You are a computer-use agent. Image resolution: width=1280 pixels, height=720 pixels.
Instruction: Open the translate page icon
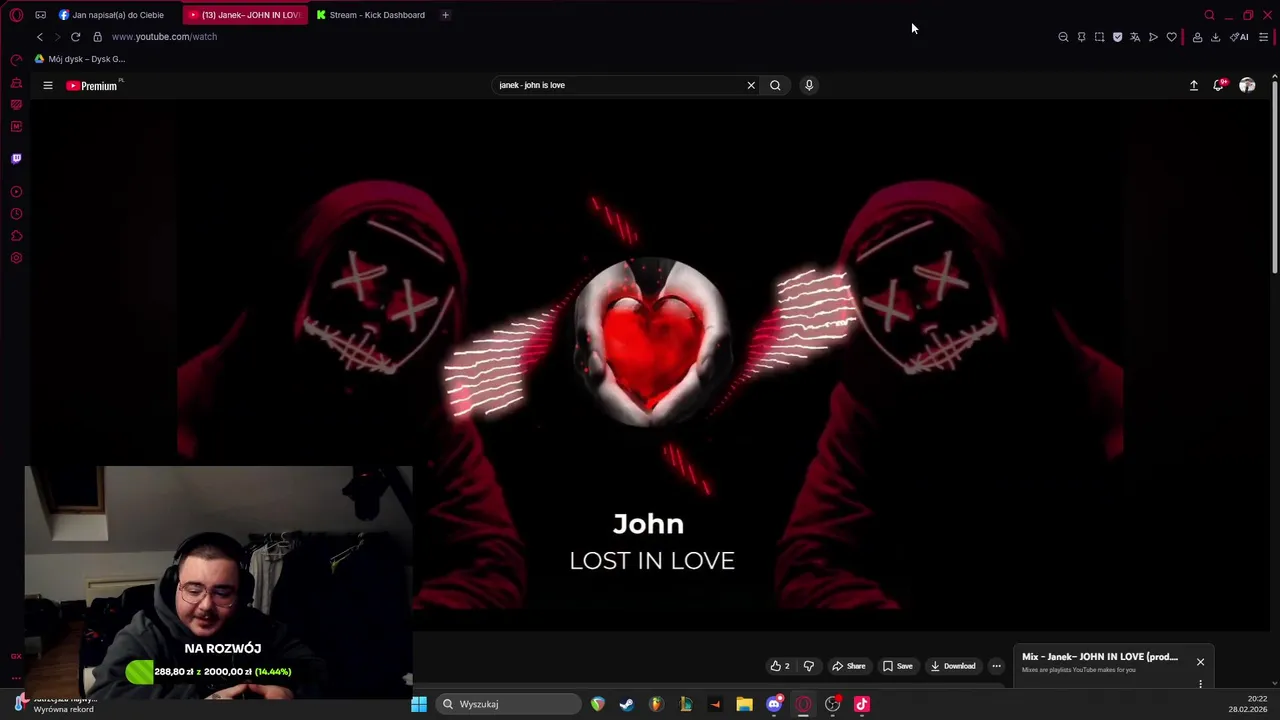[x=1135, y=37]
